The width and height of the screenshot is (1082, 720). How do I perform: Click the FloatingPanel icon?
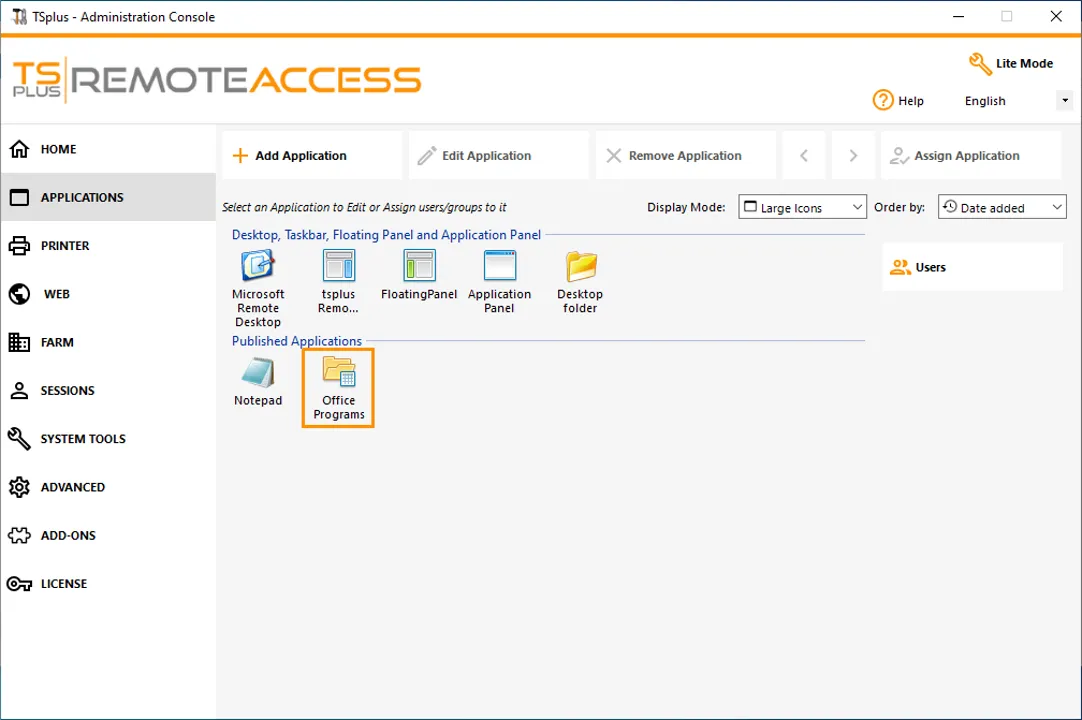pyautogui.click(x=418, y=266)
